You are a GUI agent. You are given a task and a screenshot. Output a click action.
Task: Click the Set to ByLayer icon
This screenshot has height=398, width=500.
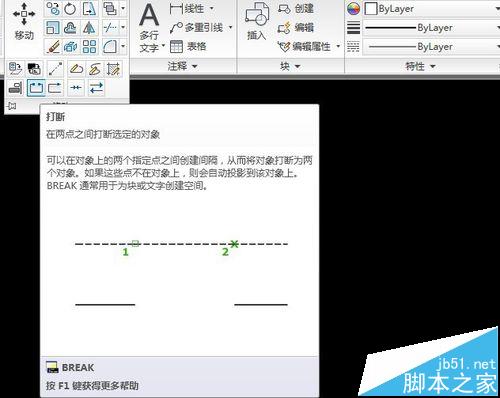[15, 69]
